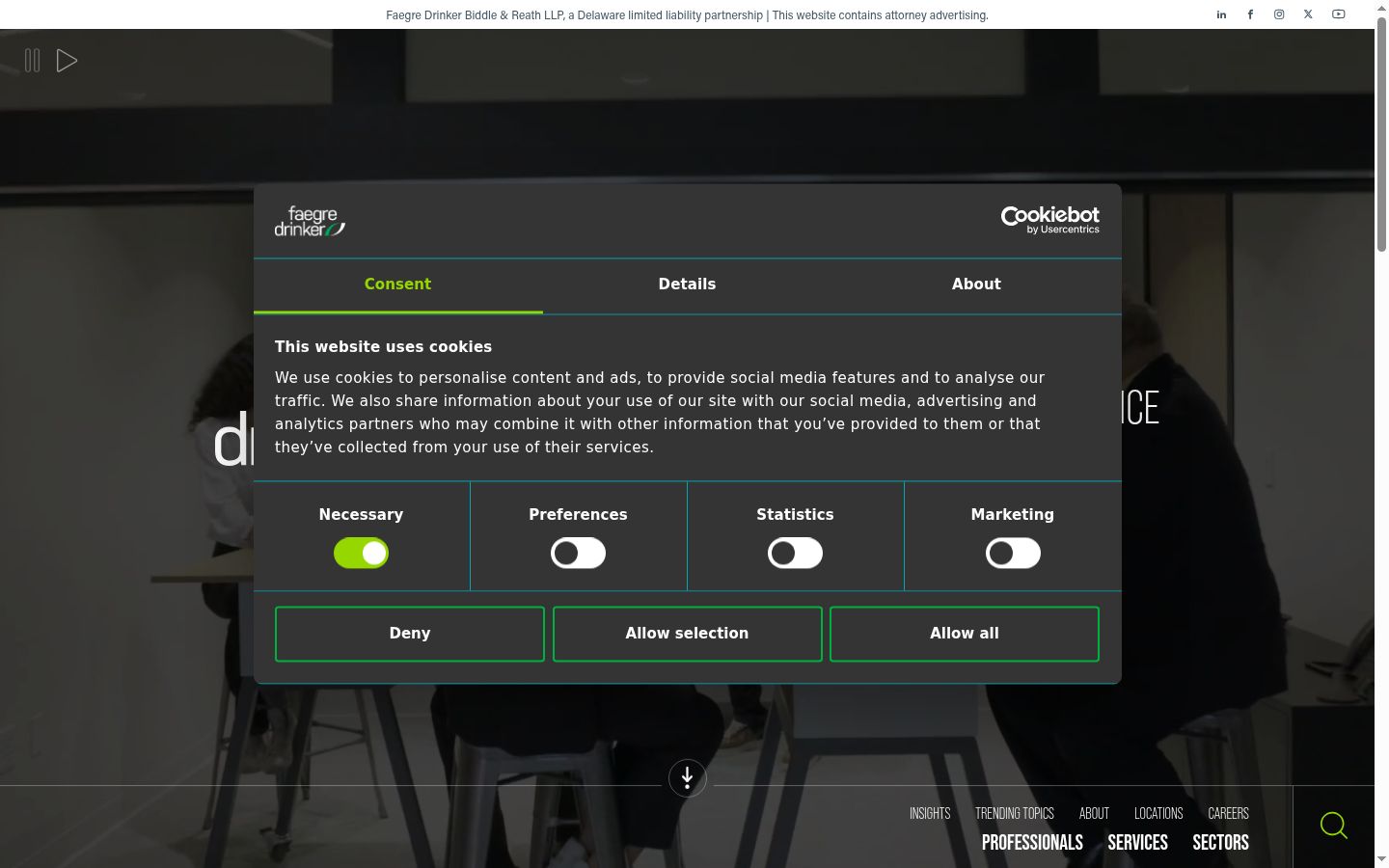Open the Sectors menu
The height and width of the screenshot is (868, 1389).
(x=1221, y=843)
